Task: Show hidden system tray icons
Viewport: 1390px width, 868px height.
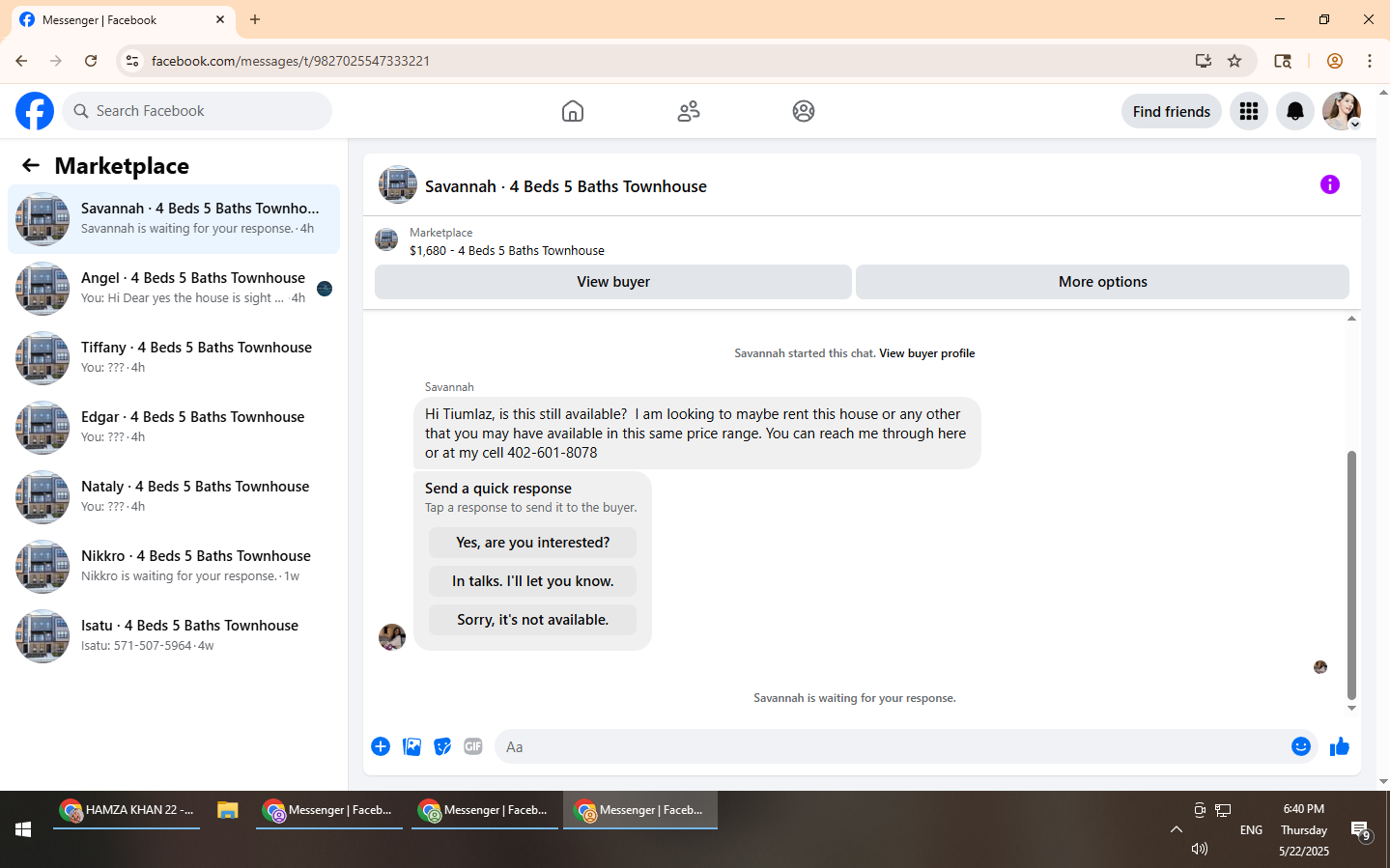Action: point(1177,829)
